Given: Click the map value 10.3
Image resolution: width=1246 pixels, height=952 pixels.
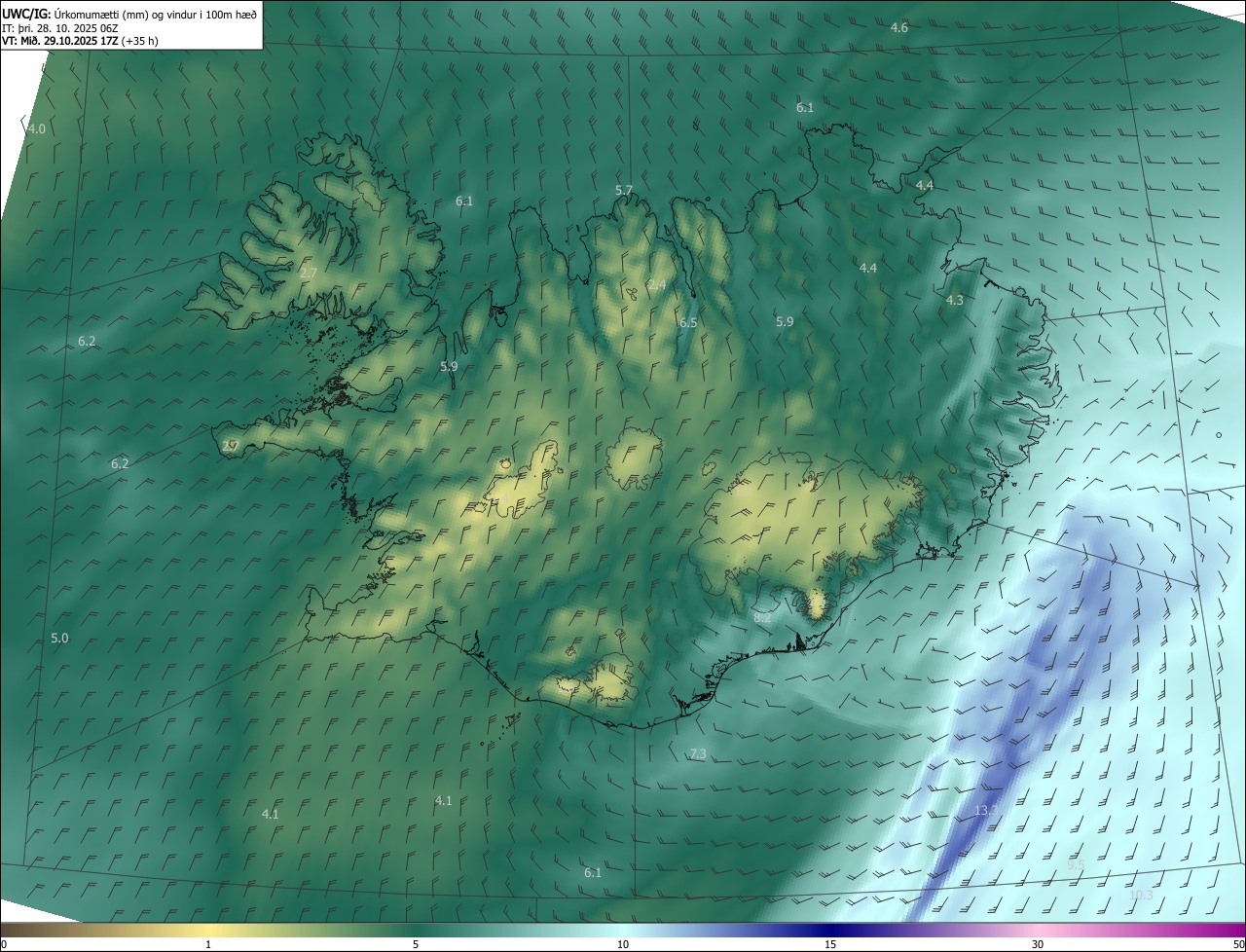Looking at the screenshot, I should tap(1141, 895).
